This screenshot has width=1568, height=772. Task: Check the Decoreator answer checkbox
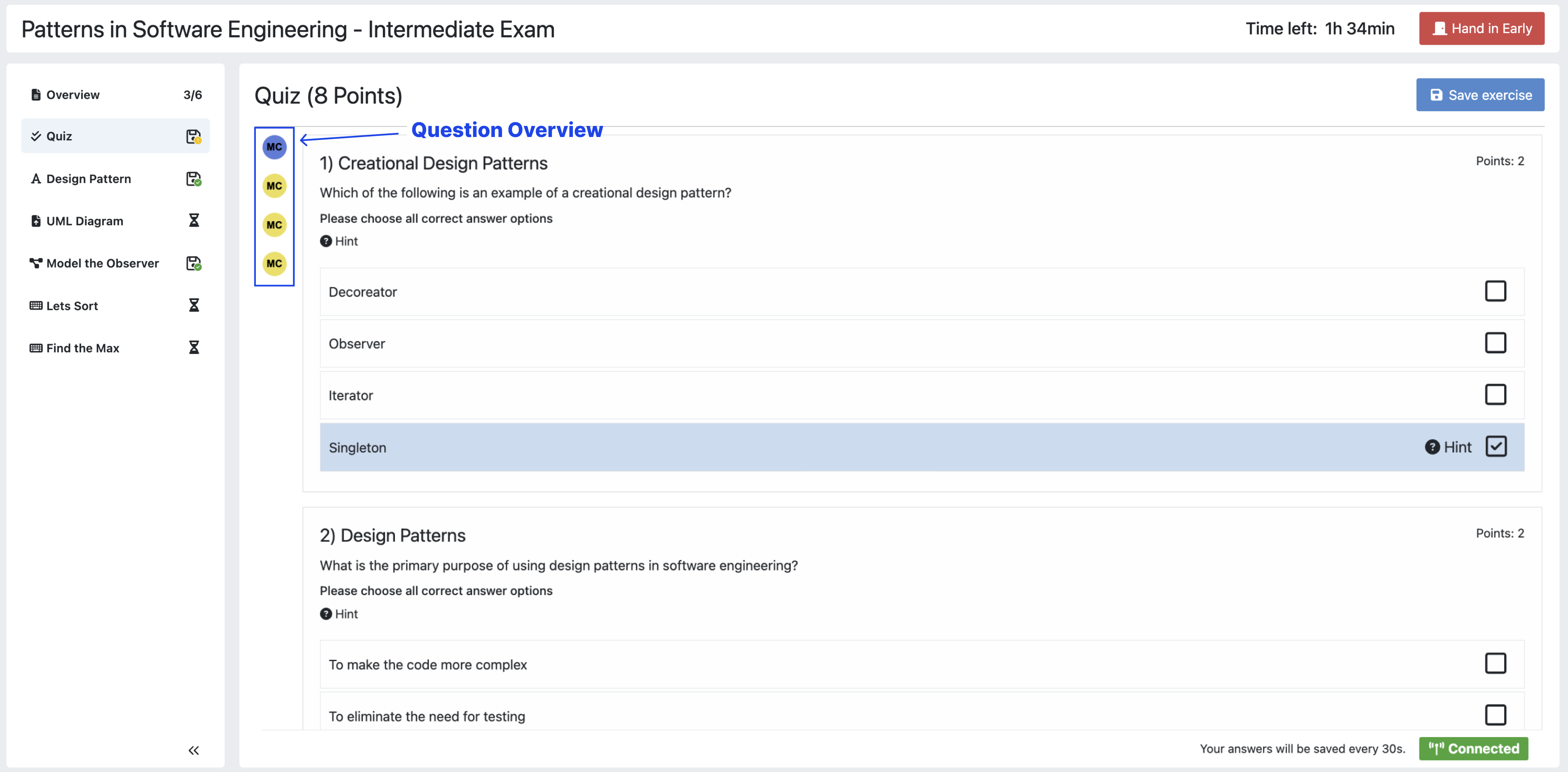(1496, 291)
